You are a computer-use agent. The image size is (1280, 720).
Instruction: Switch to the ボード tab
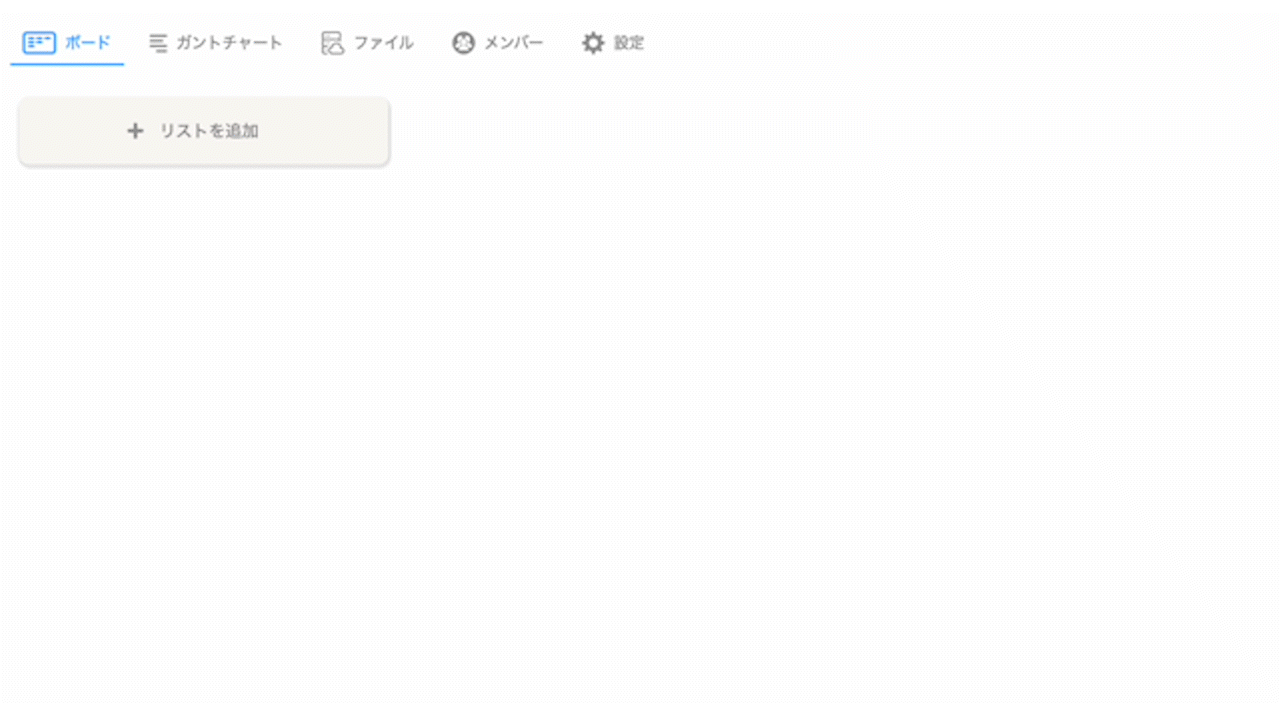click(67, 43)
